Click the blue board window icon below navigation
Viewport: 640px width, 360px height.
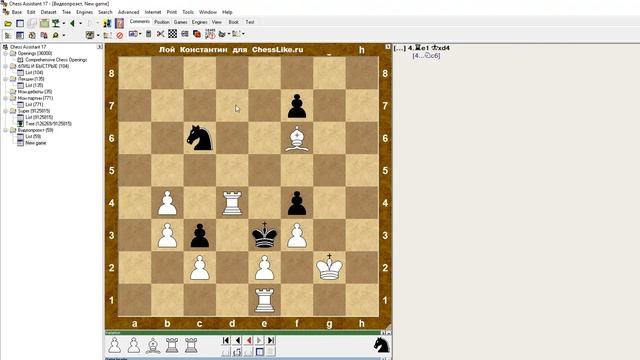coord(260,351)
